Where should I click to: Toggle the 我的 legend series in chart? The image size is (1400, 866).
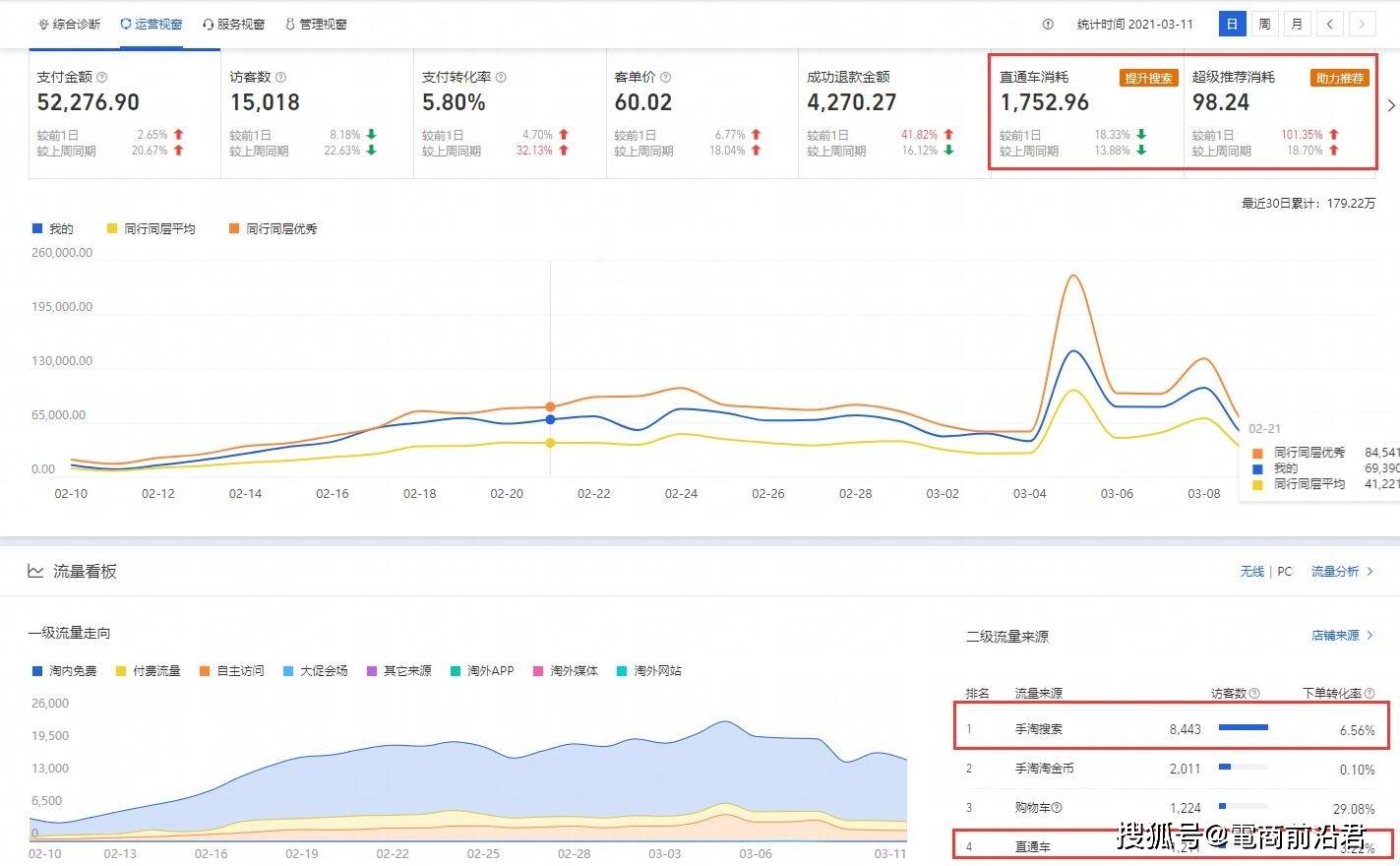pyautogui.click(x=52, y=228)
